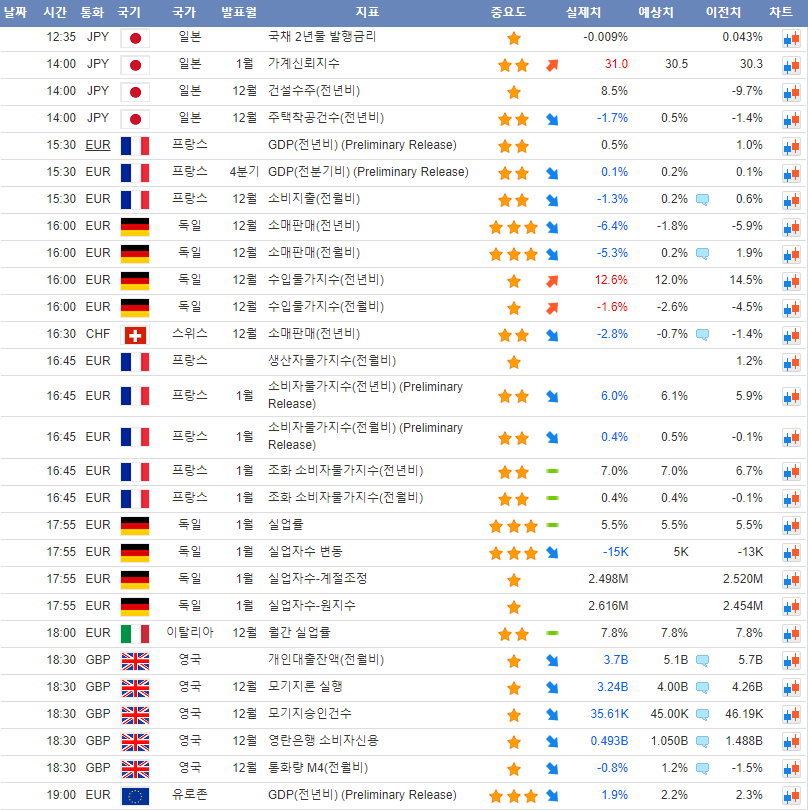Click the underlined EUR currency link

tap(98, 145)
